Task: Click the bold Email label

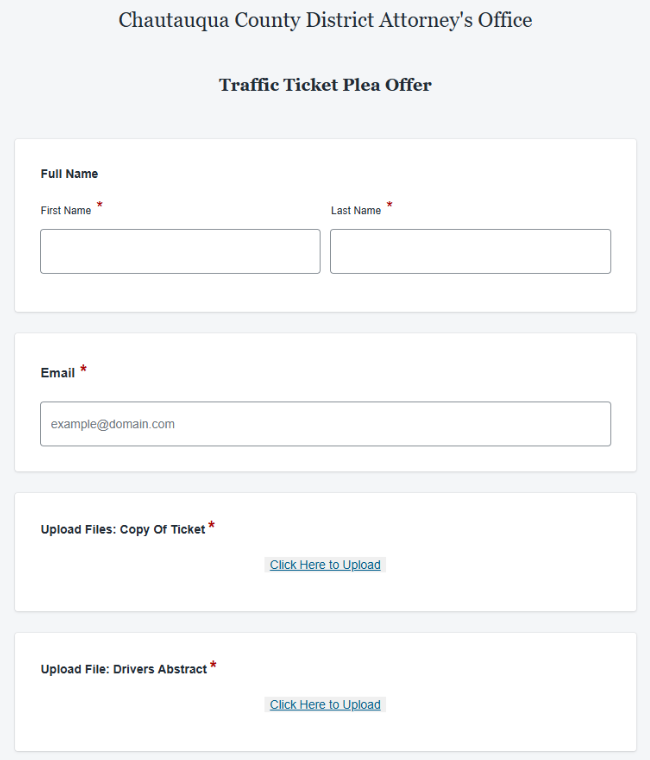Action: [x=58, y=373]
